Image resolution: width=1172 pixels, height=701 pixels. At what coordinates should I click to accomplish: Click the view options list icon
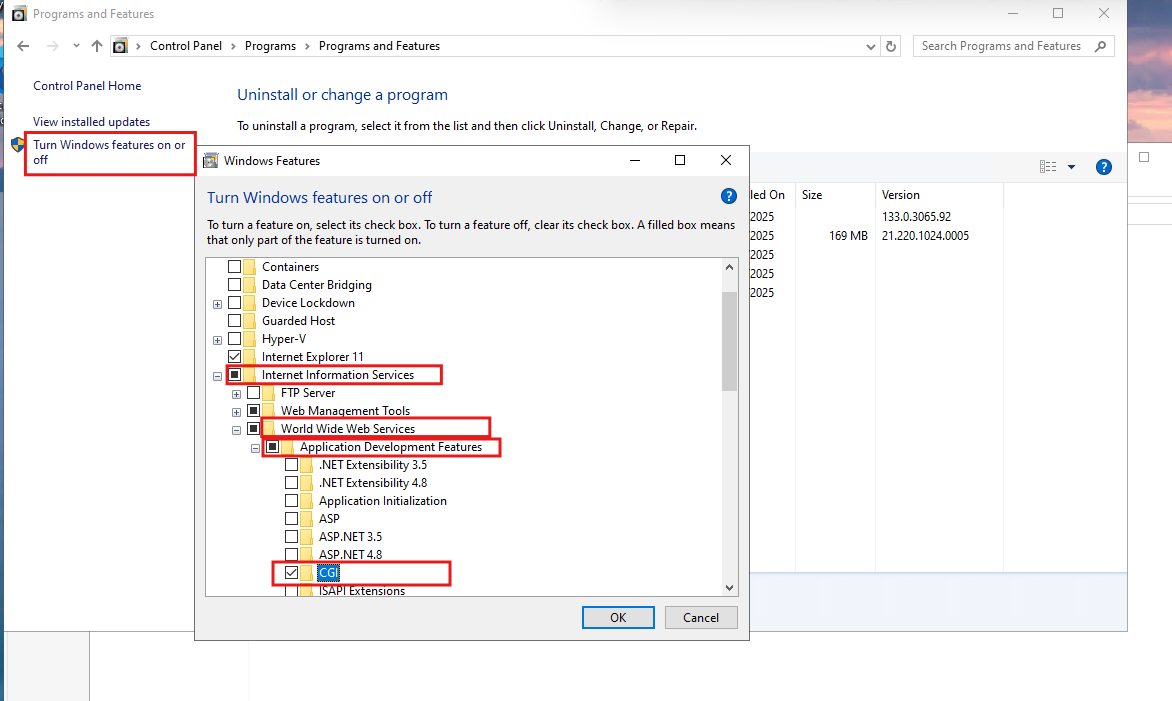click(x=1048, y=167)
